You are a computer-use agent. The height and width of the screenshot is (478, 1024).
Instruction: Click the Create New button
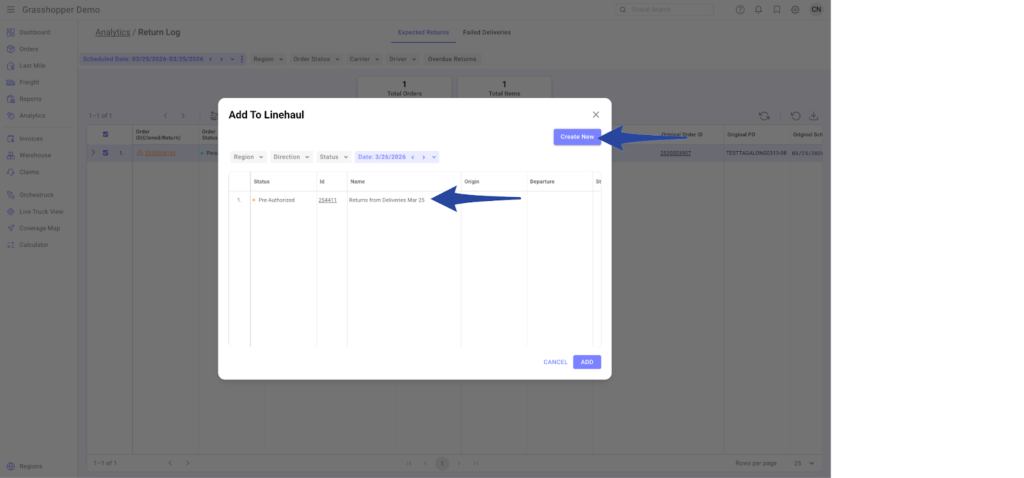click(577, 137)
